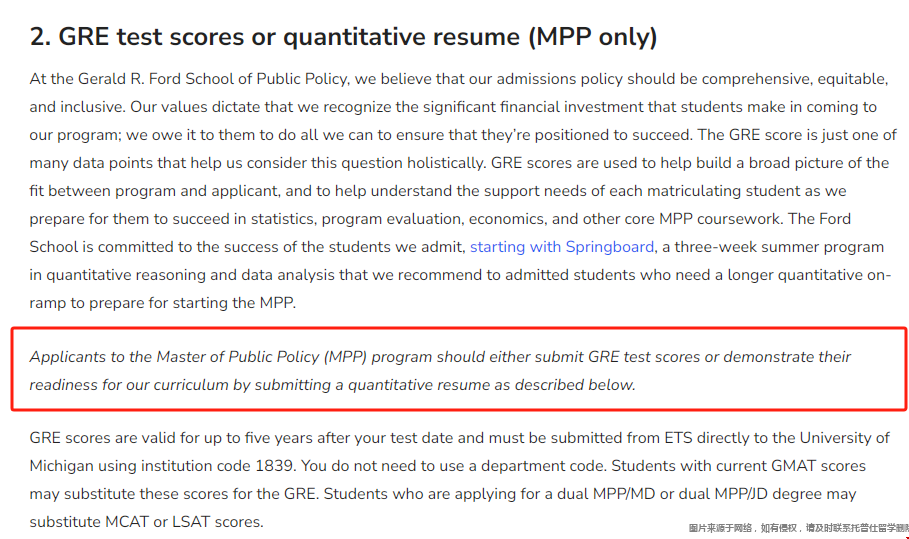Click the "(MPP only)" part of heading
The width and height of the screenshot is (909, 539).
click(x=592, y=37)
